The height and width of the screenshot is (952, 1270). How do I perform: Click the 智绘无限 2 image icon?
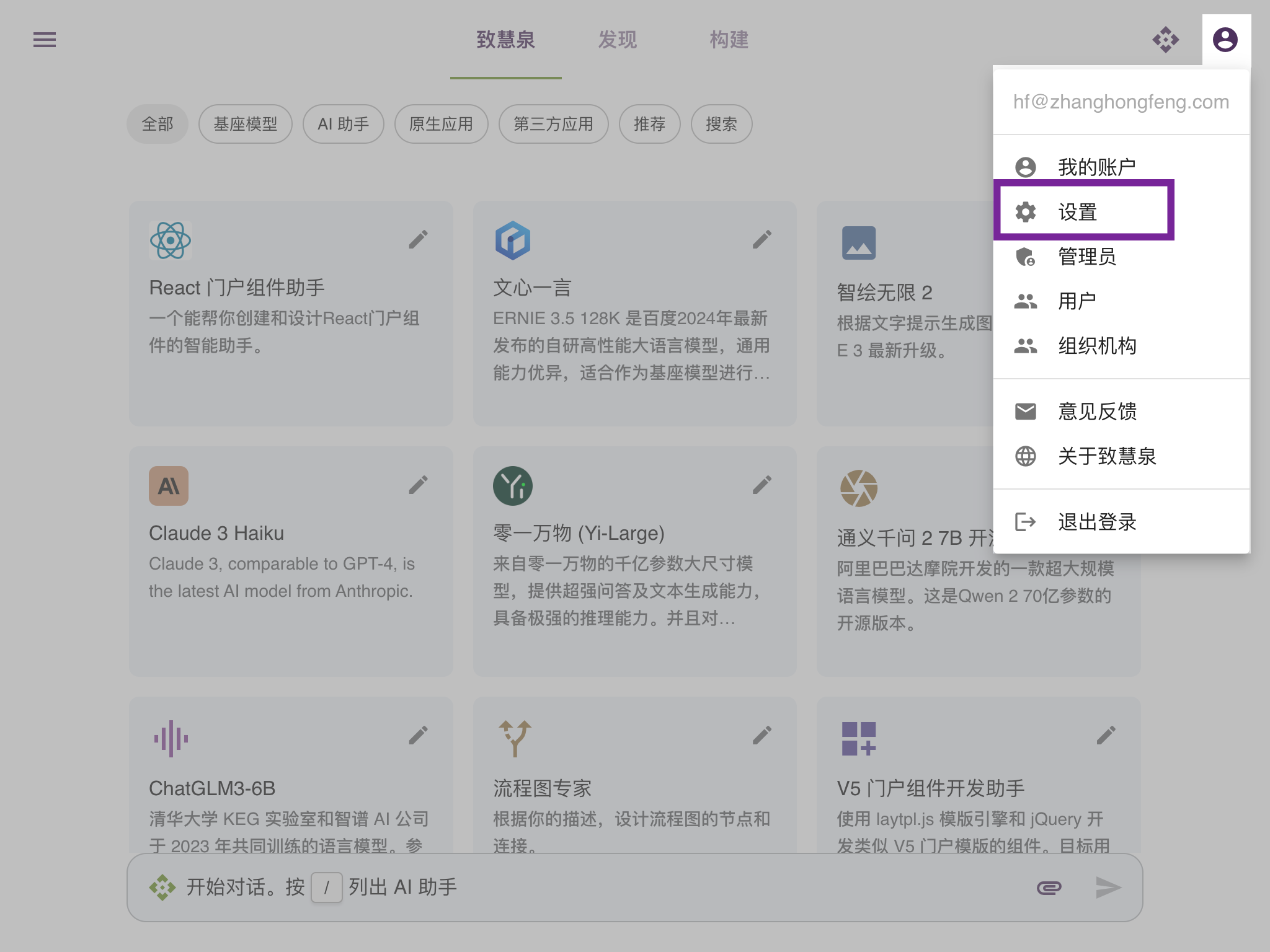point(859,243)
